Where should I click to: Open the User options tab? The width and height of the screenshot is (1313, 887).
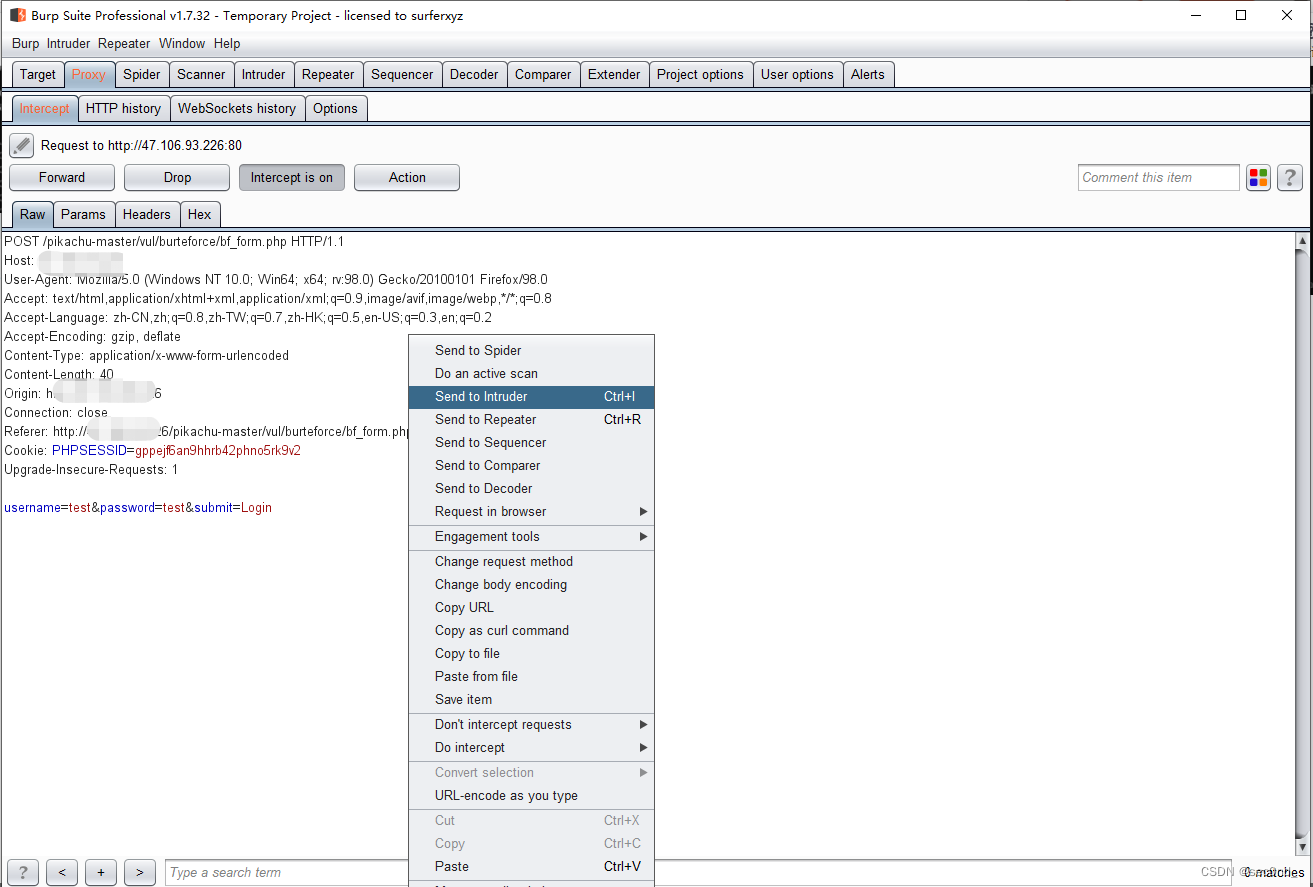pos(797,74)
